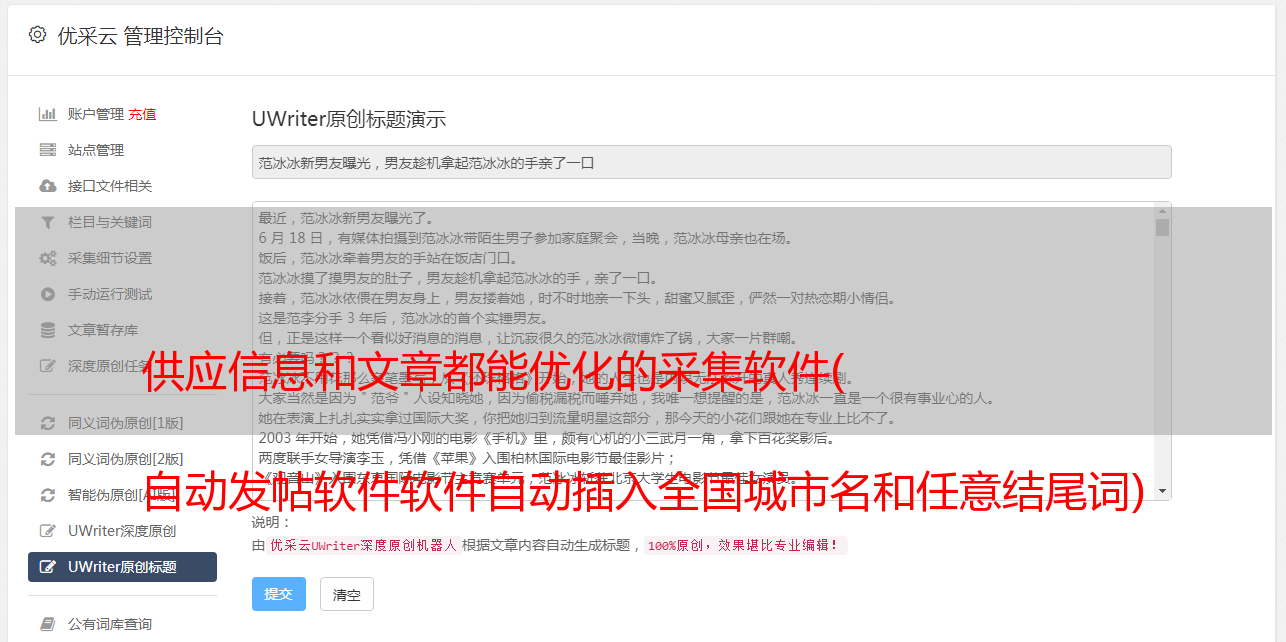Click the blue 提交 submit button
This screenshot has width=1286, height=642.
point(278,594)
